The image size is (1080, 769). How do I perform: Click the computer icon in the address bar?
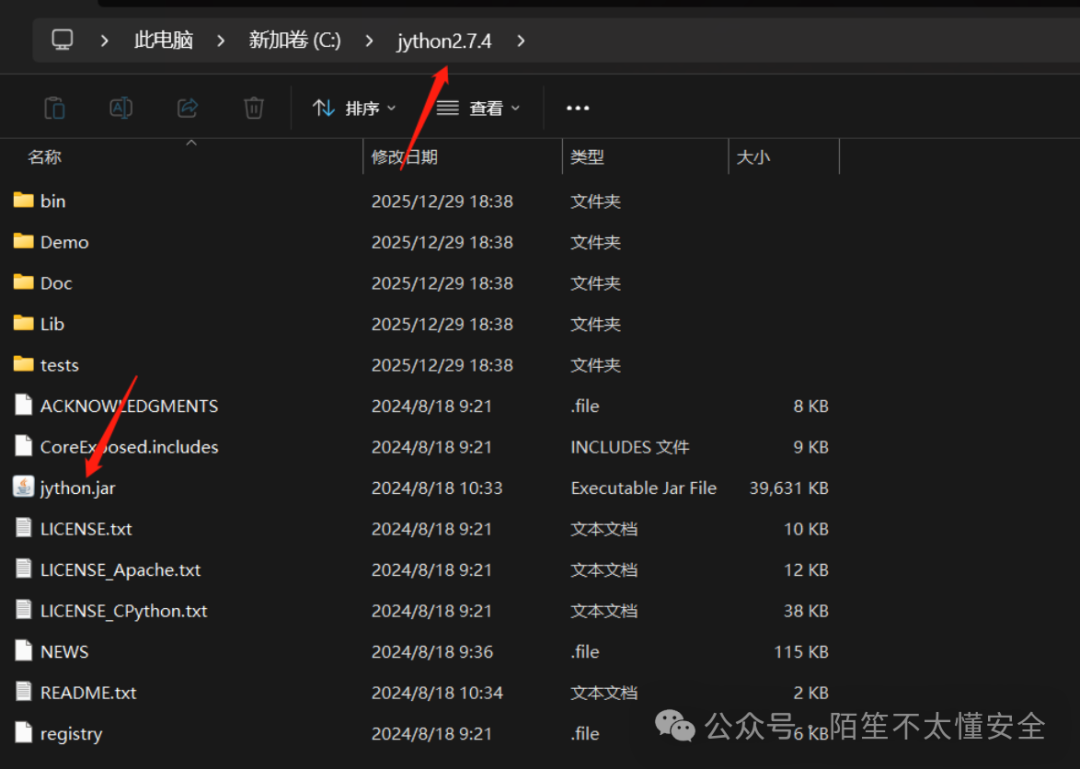click(x=62, y=40)
